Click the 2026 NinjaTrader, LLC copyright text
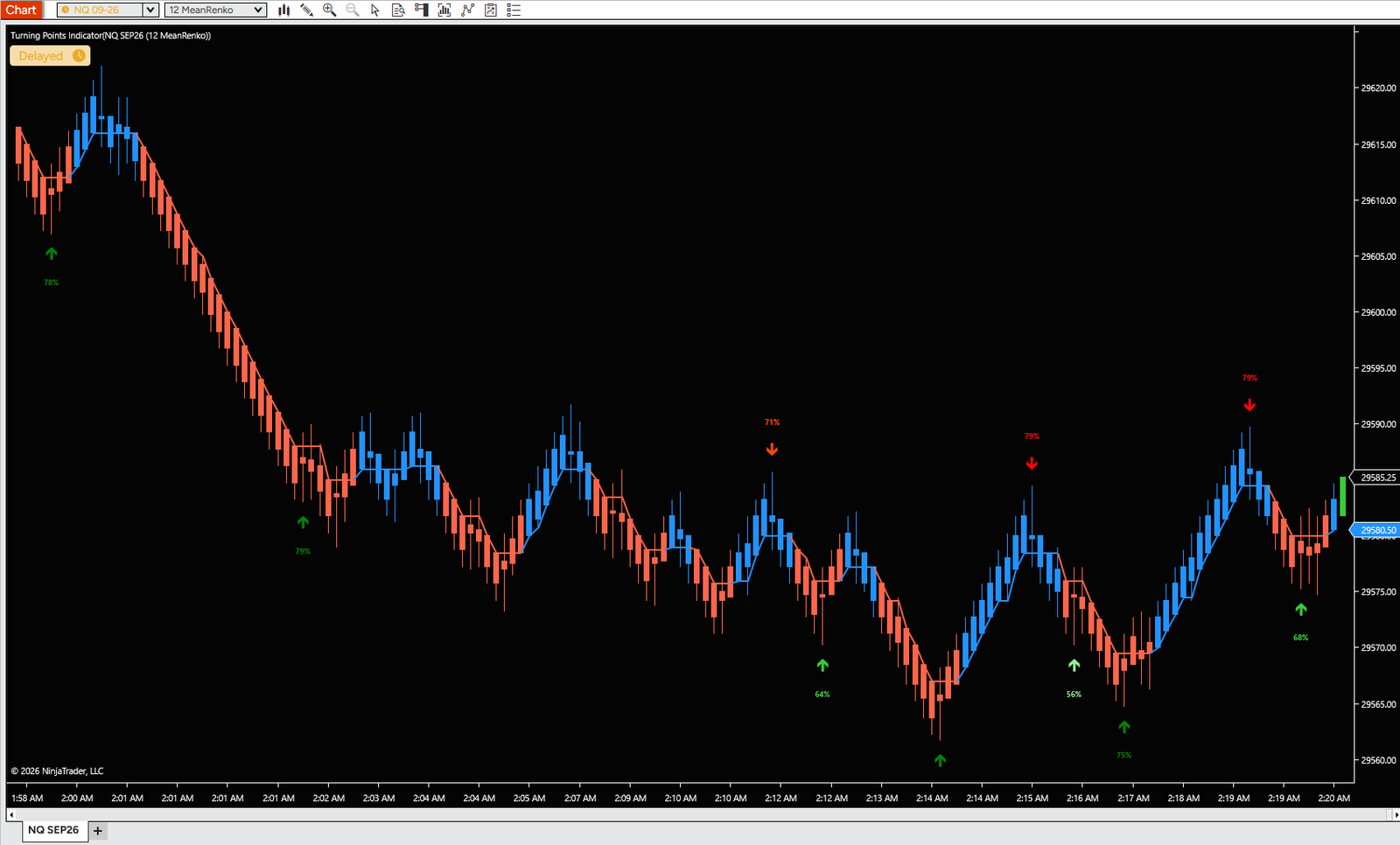This screenshot has width=1400, height=845. (x=57, y=771)
